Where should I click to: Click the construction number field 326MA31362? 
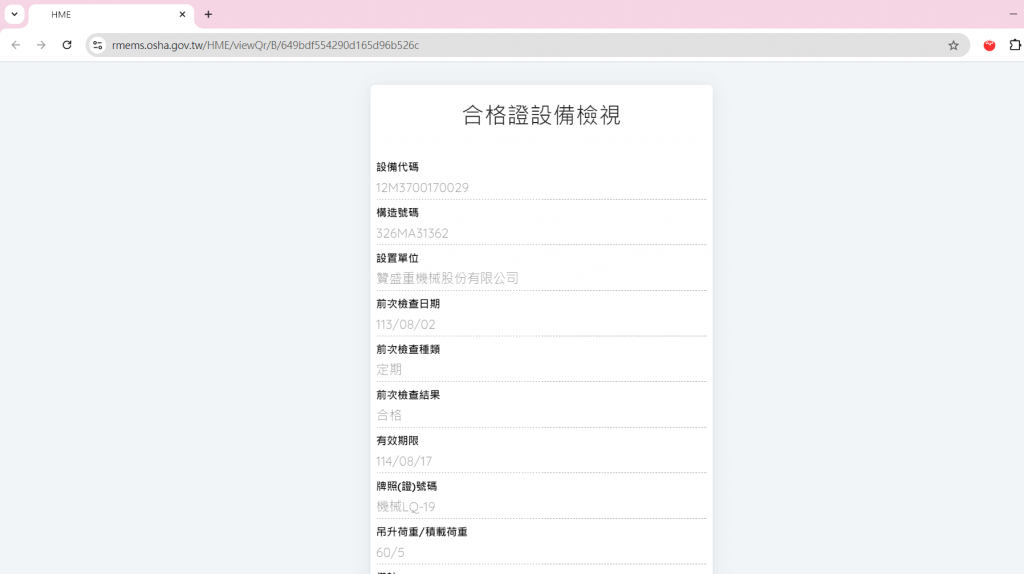(x=541, y=234)
